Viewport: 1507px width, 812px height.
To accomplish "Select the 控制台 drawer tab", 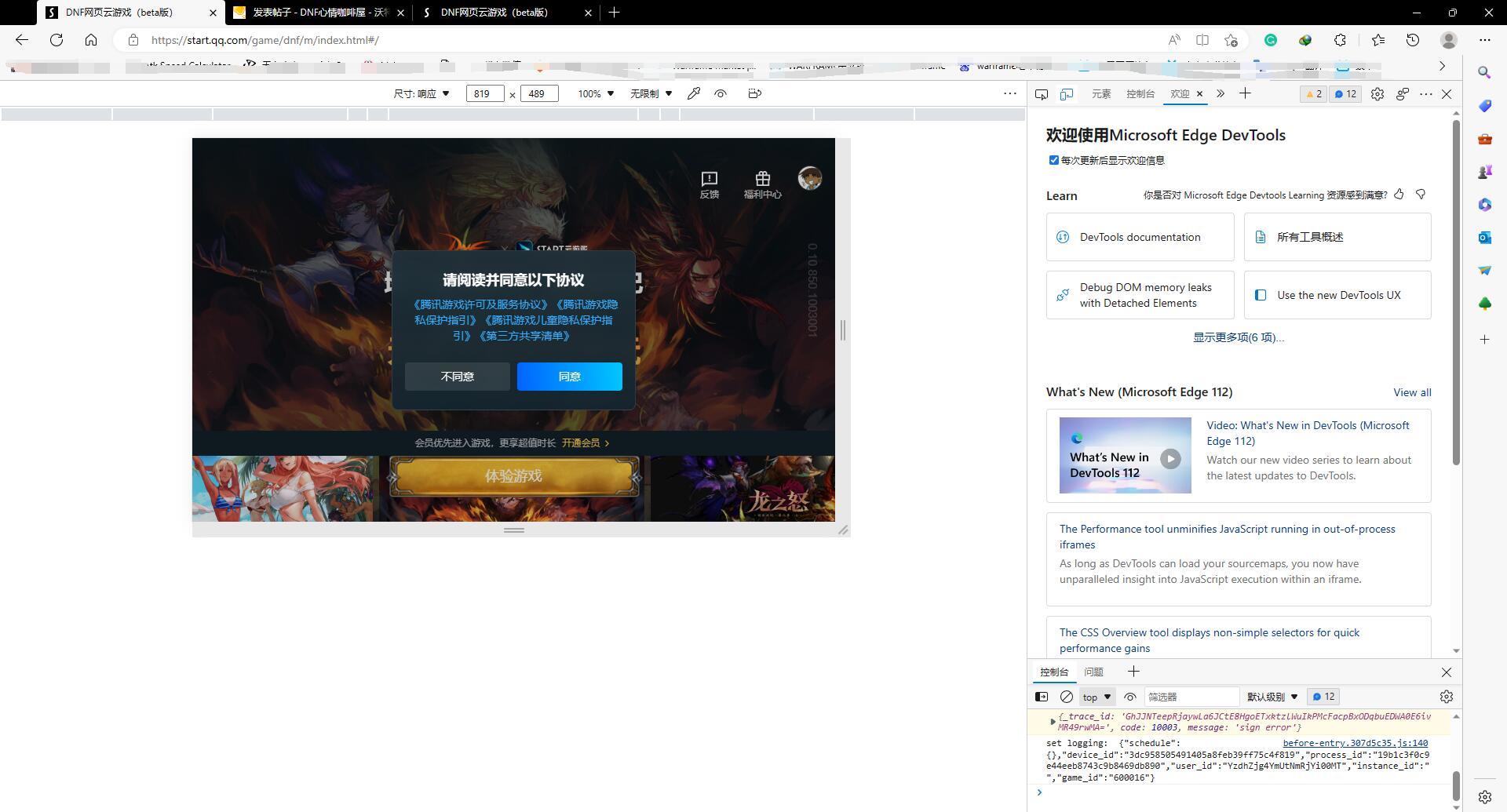I will pyautogui.click(x=1054, y=672).
